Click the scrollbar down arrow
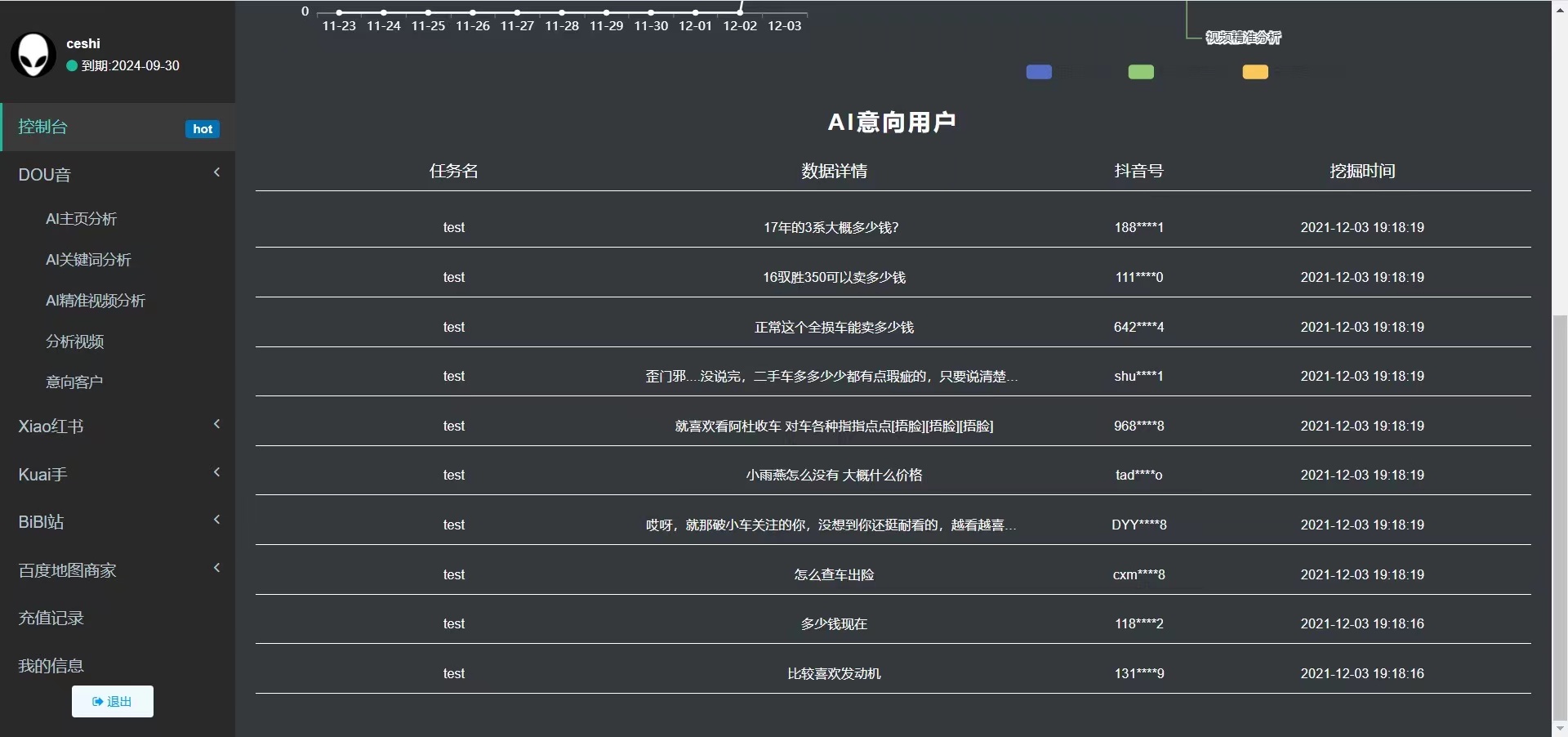 click(x=1560, y=728)
